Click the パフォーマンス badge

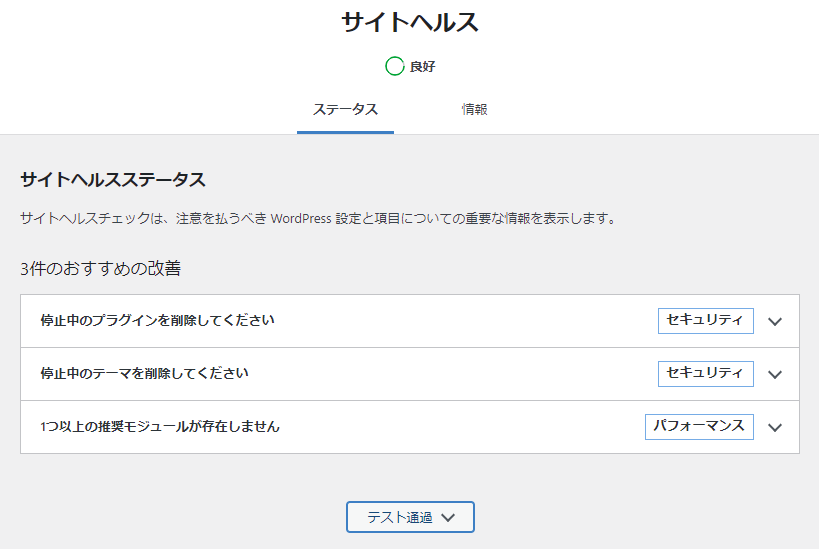point(699,427)
